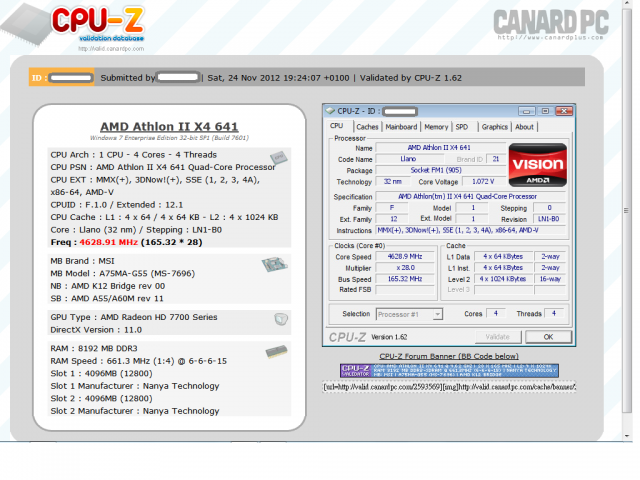Viewport: 640px width, 480px height.
Task: Click the Threads count field showing 4
Action: [x=554, y=313]
